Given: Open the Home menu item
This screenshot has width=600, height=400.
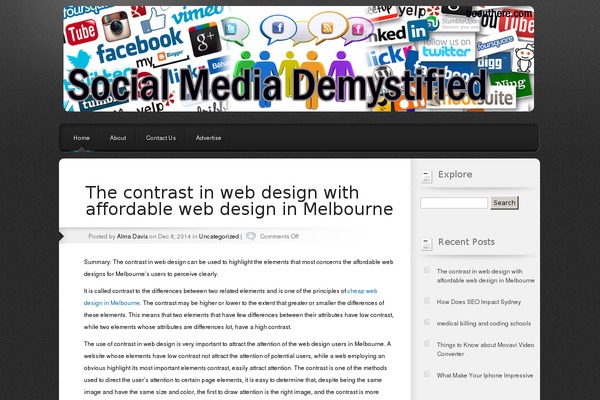Looking at the screenshot, I should [x=82, y=138].
